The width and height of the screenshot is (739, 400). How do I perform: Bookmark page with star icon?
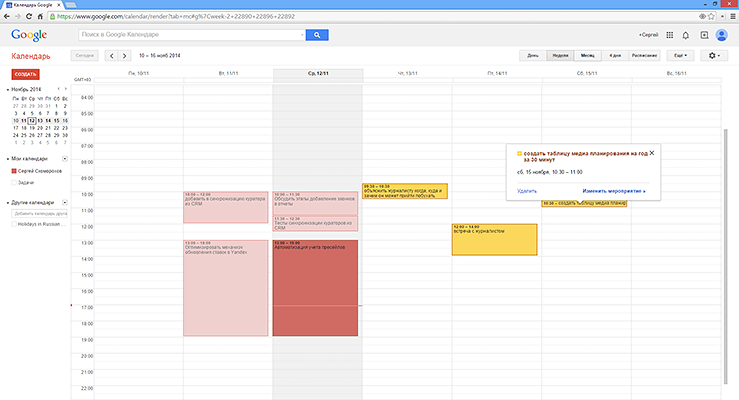coord(711,16)
